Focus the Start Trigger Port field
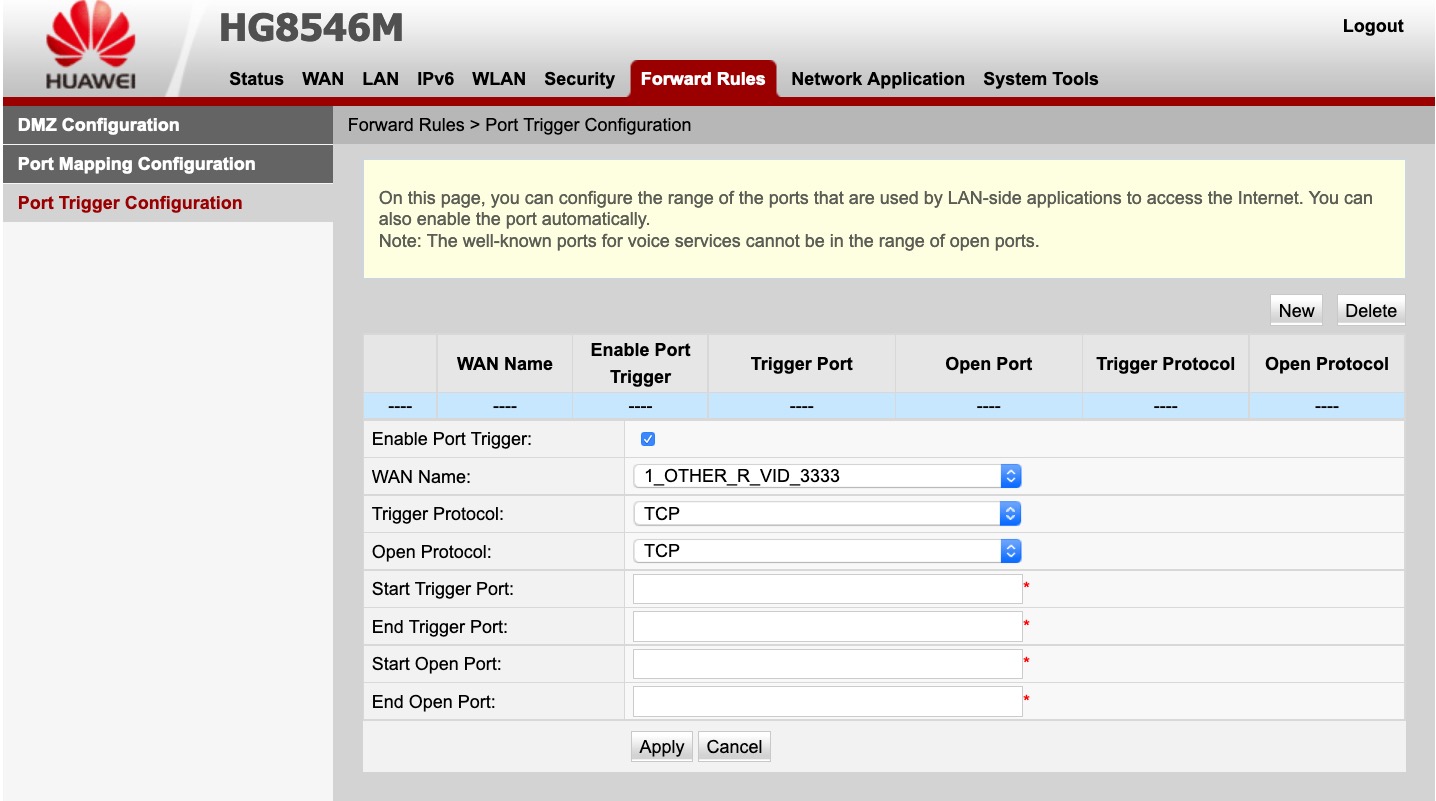This screenshot has width=1436, height=801. tap(827, 589)
